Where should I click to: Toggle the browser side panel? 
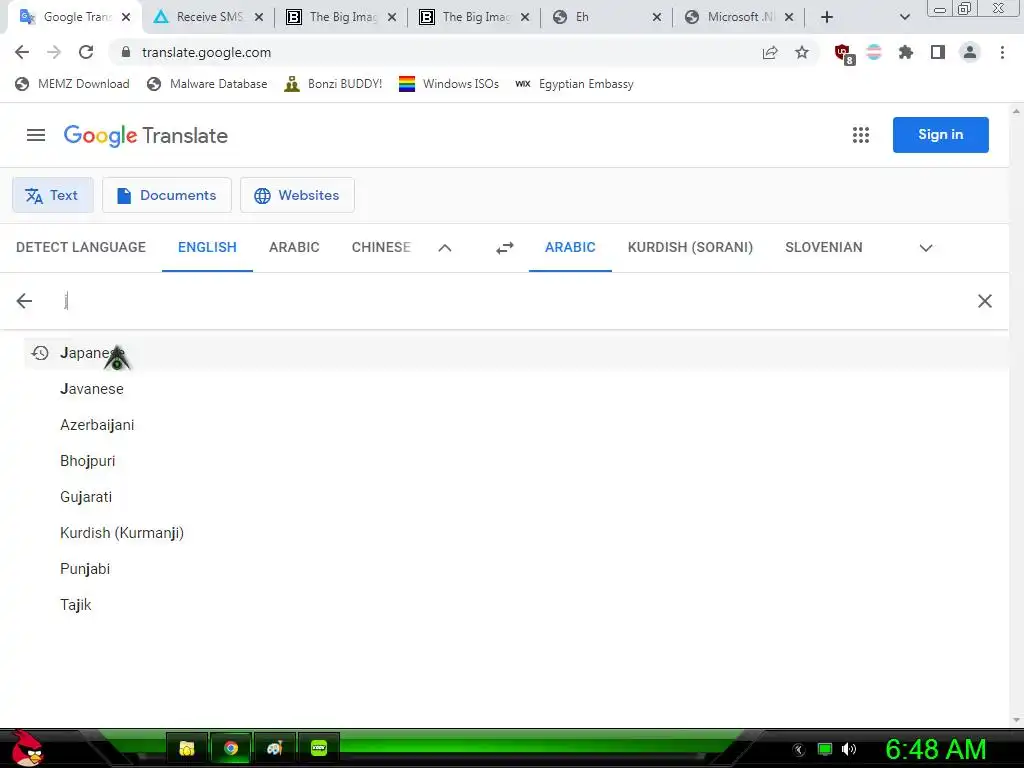coord(938,52)
